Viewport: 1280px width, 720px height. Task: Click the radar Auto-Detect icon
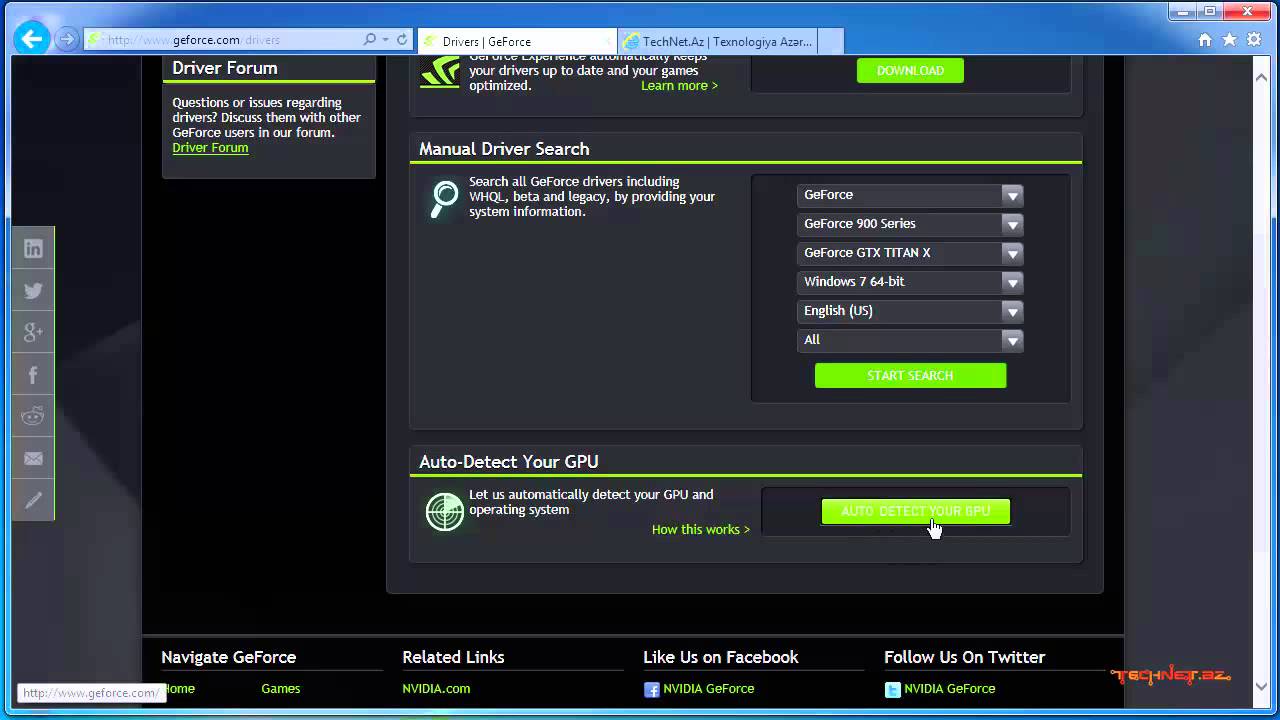click(444, 511)
